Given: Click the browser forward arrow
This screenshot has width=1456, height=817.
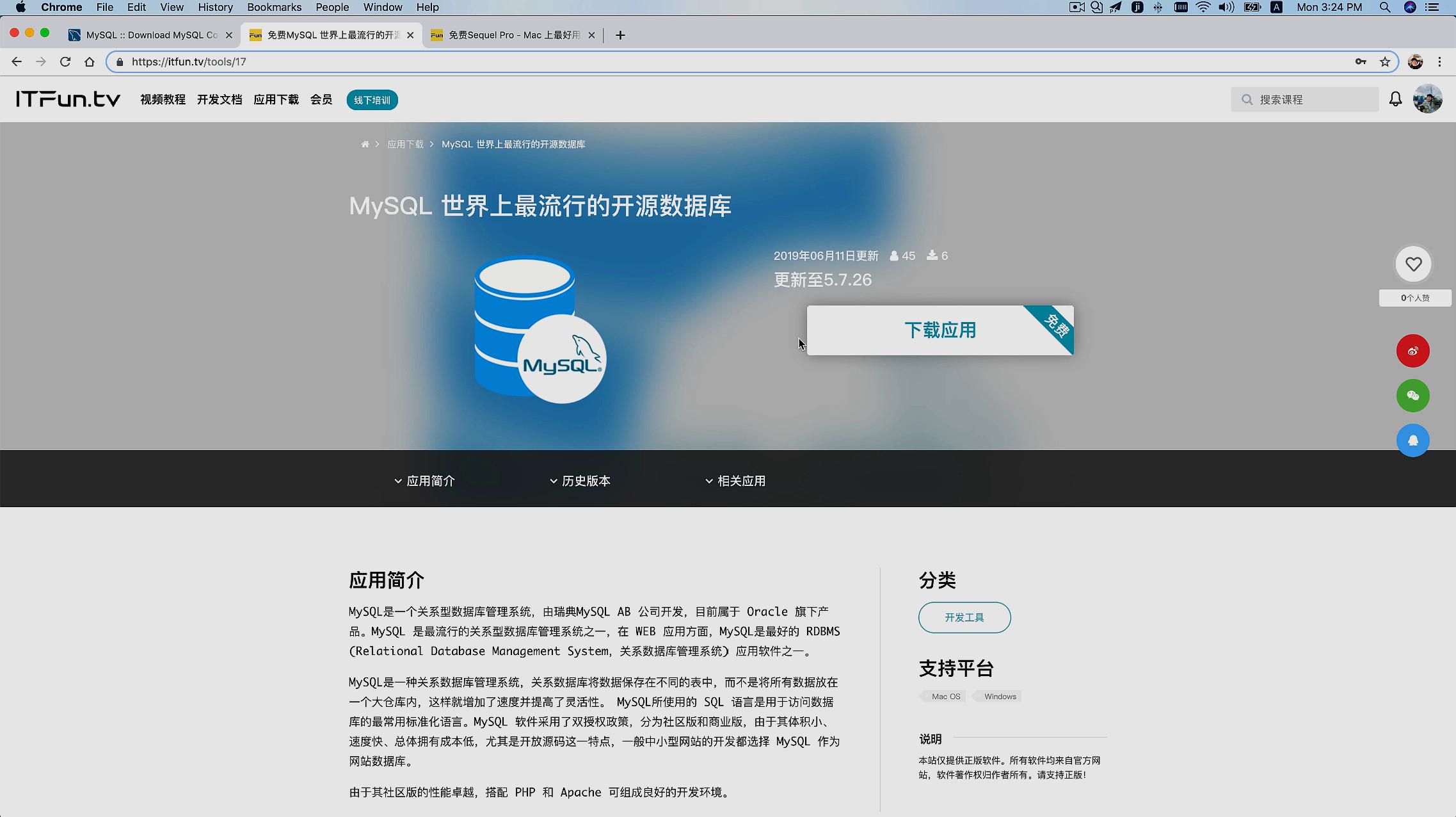Looking at the screenshot, I should [x=41, y=61].
